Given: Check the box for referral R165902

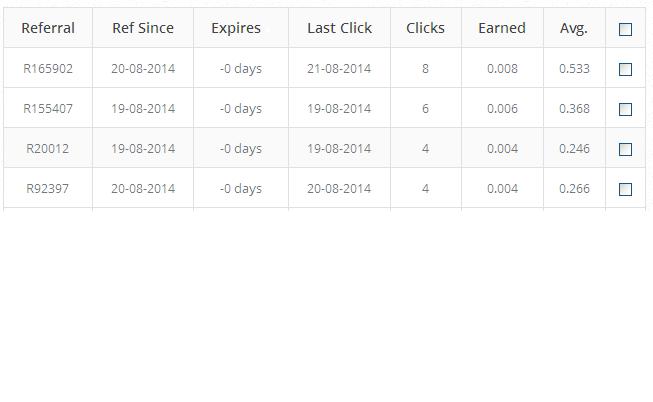Looking at the screenshot, I should click(x=626, y=69).
